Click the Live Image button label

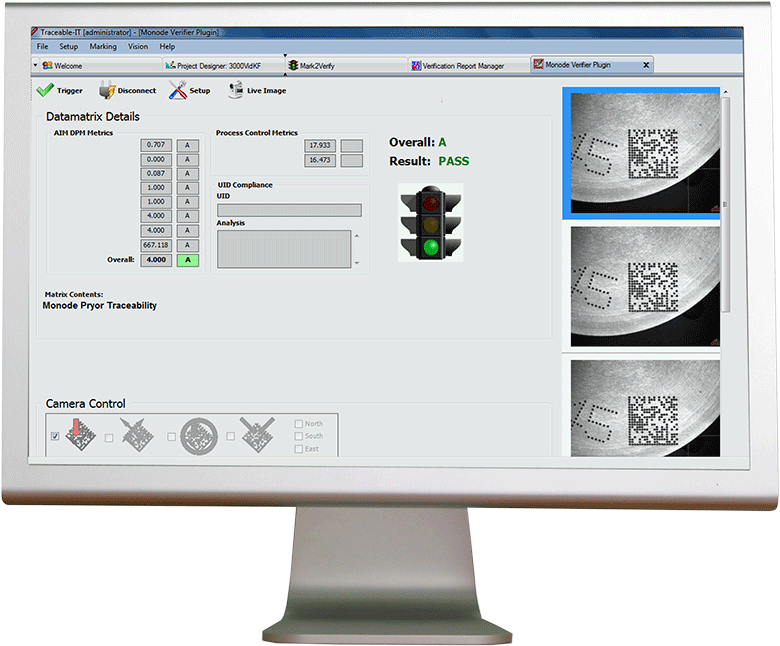pyautogui.click(x=267, y=91)
